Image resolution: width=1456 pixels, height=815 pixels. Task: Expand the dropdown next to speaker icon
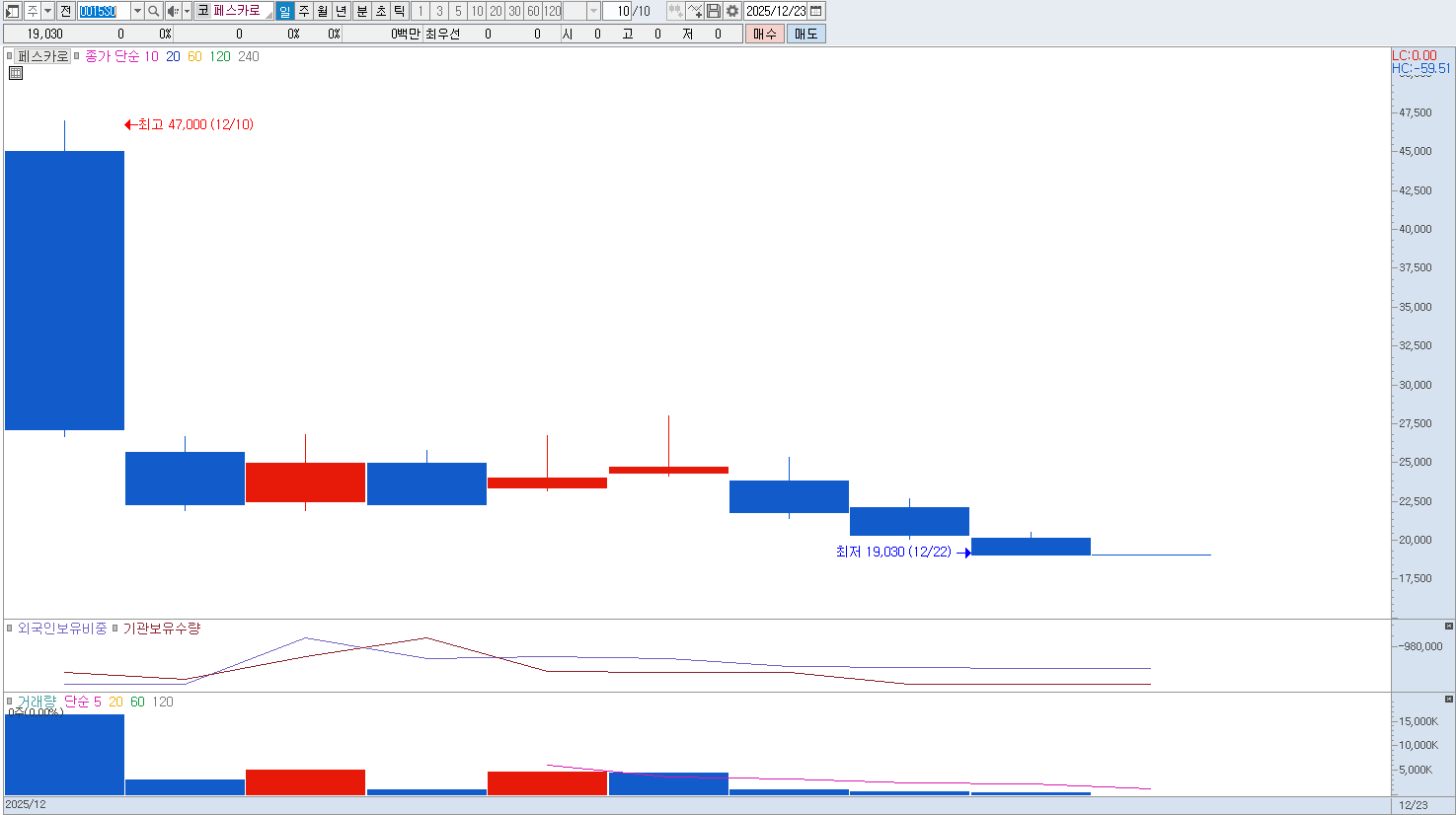[x=187, y=11]
